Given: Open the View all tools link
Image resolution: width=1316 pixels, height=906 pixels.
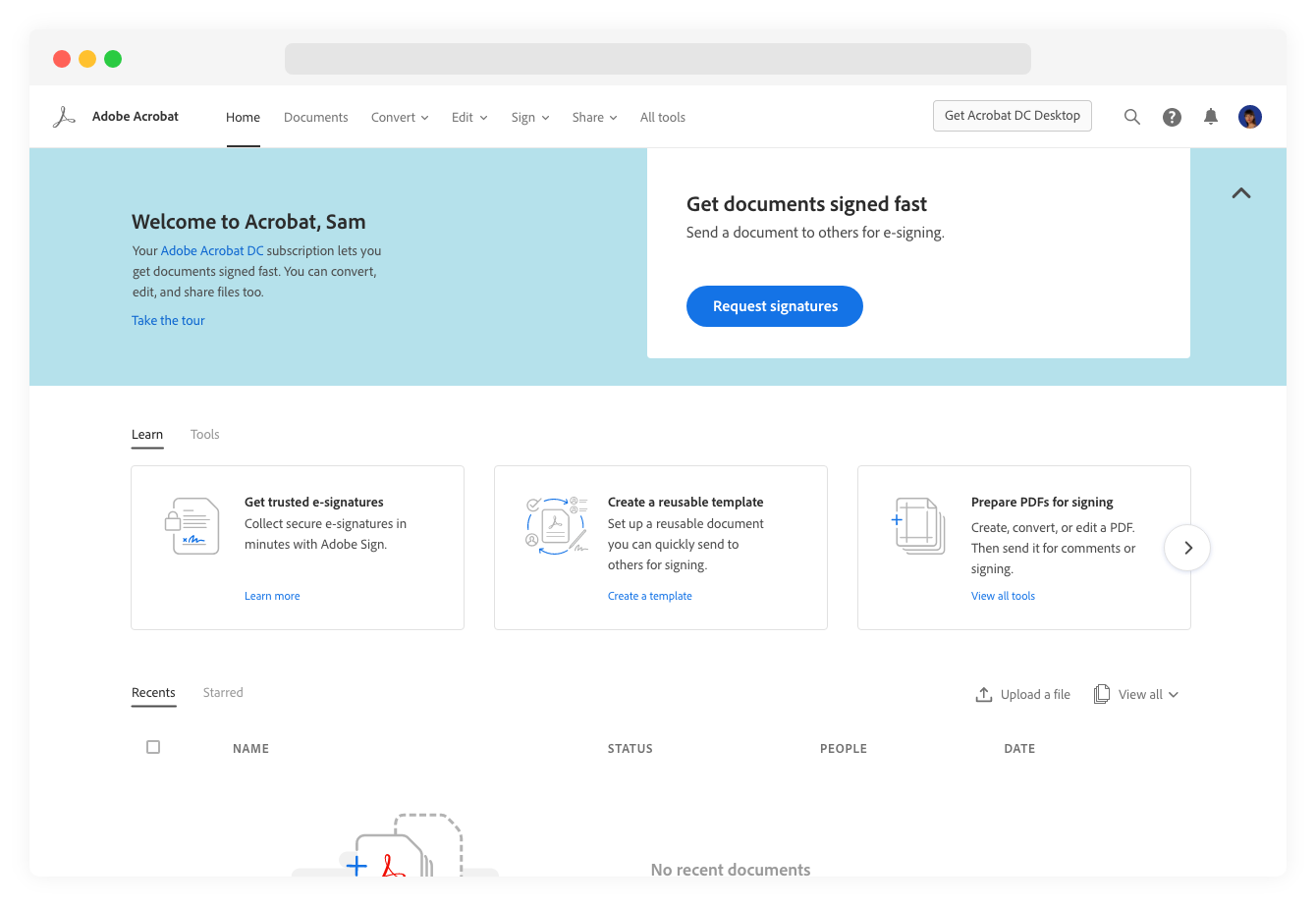Looking at the screenshot, I should click(1003, 596).
